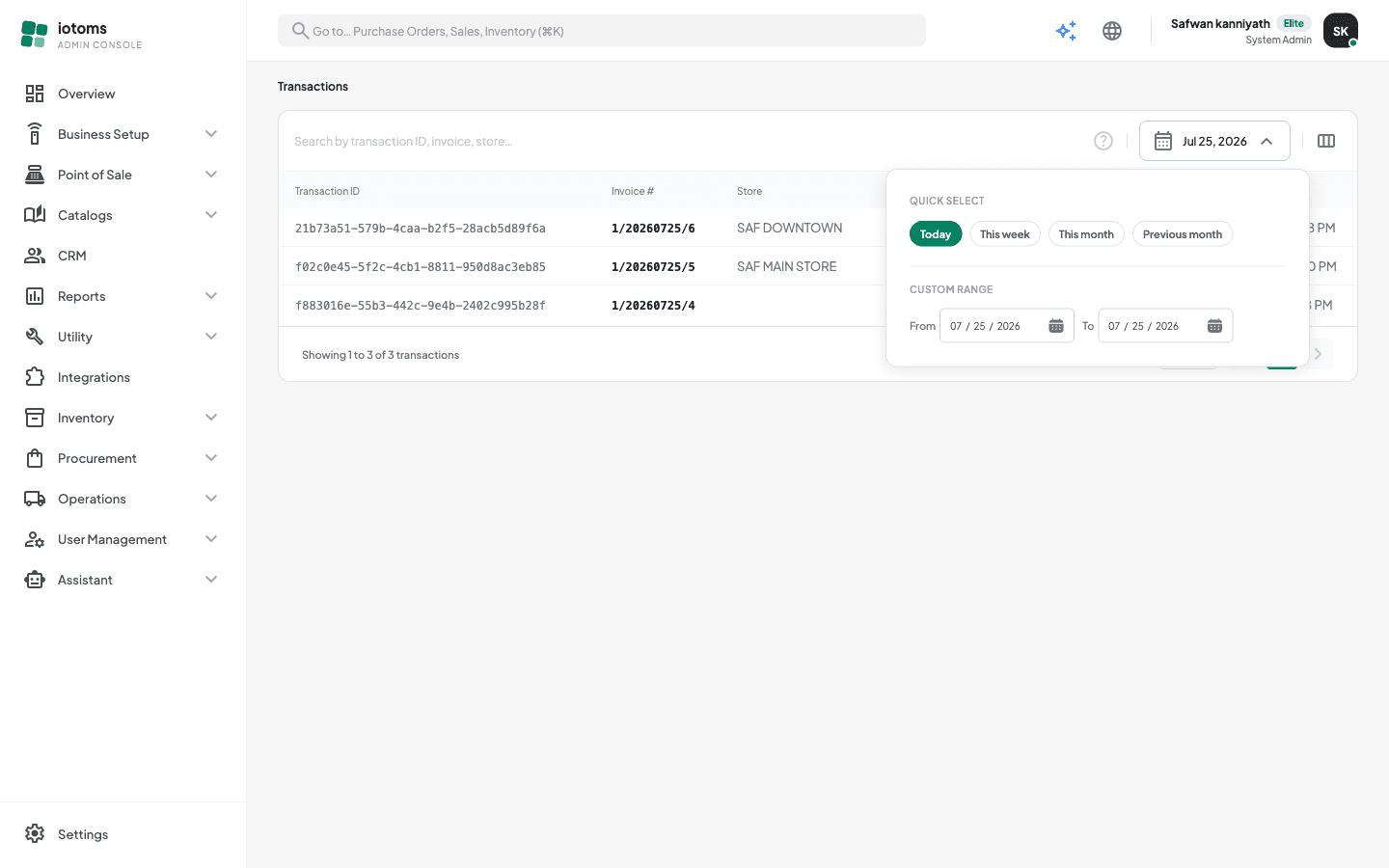Expand the User Management section chevron
The width and height of the screenshot is (1389, 868).
pyautogui.click(x=211, y=539)
